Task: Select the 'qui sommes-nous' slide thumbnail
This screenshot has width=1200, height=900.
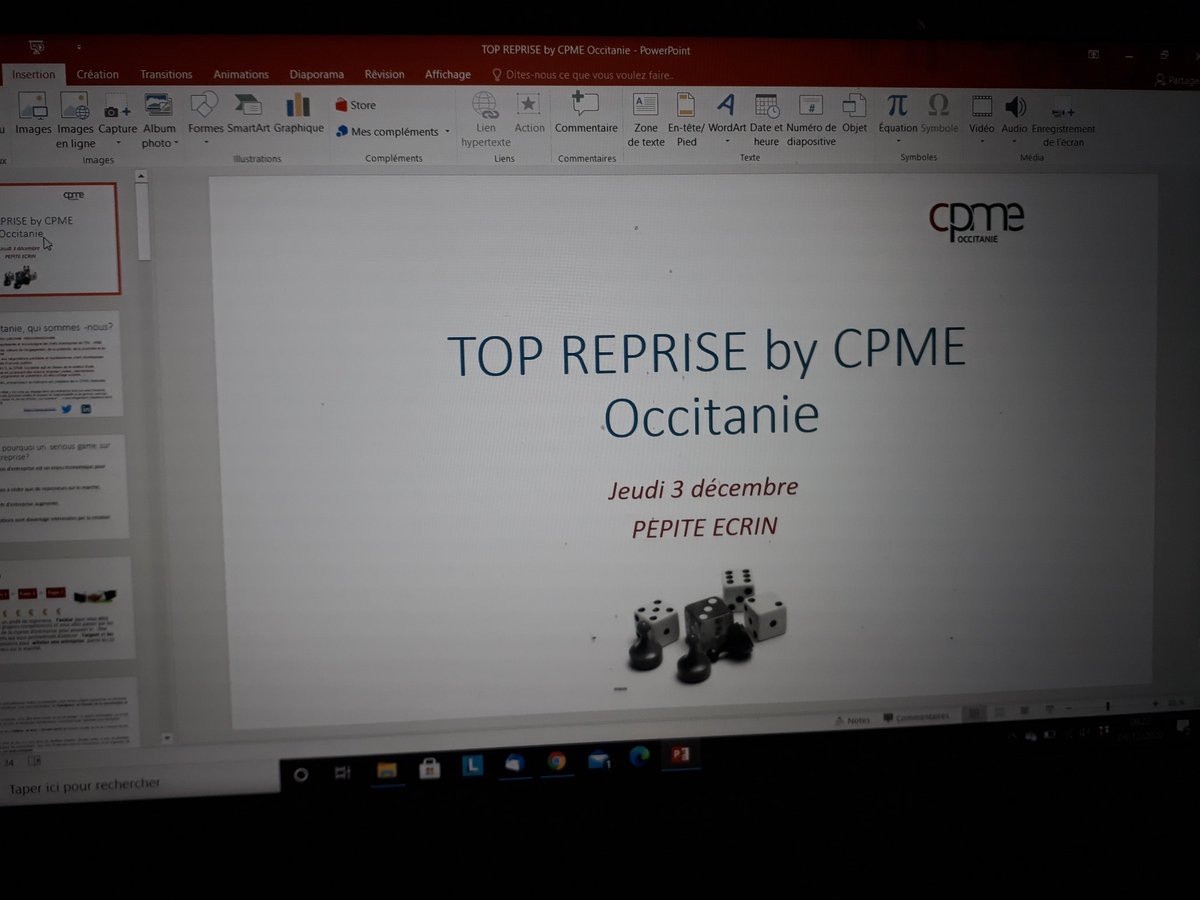Action: [60, 364]
